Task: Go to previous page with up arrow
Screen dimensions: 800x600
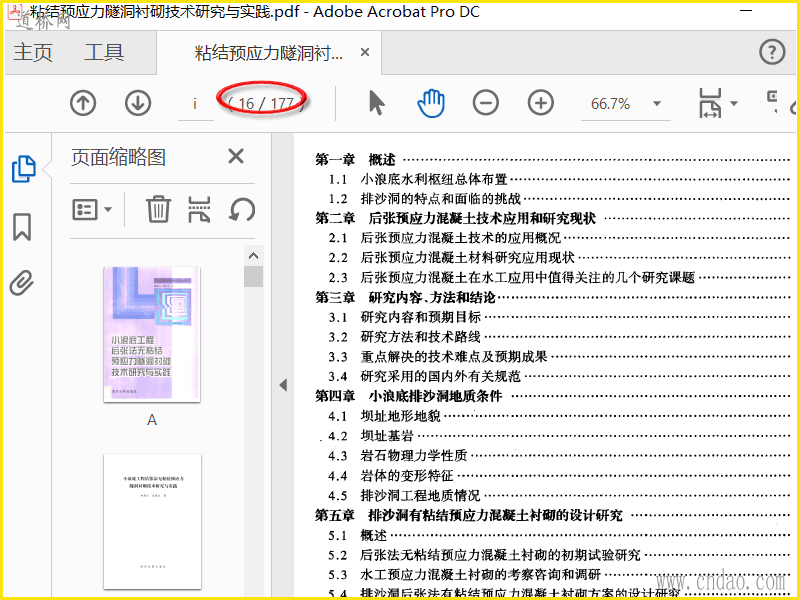Action: pyautogui.click(x=83, y=103)
